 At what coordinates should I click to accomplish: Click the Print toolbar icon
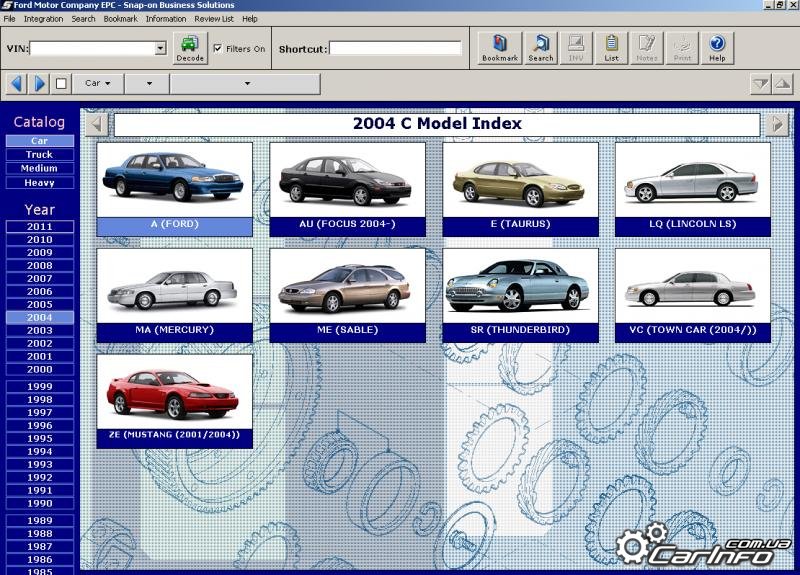(x=682, y=48)
